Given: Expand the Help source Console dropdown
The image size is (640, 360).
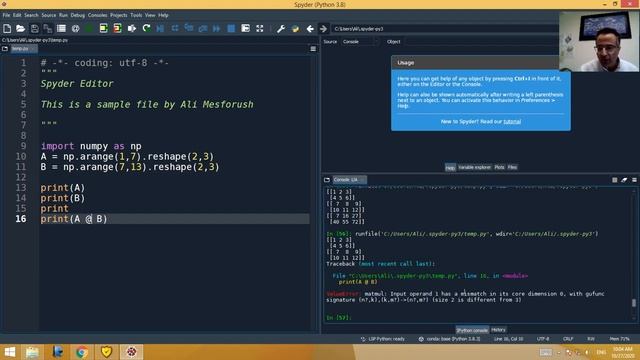Looking at the screenshot, I should point(360,42).
